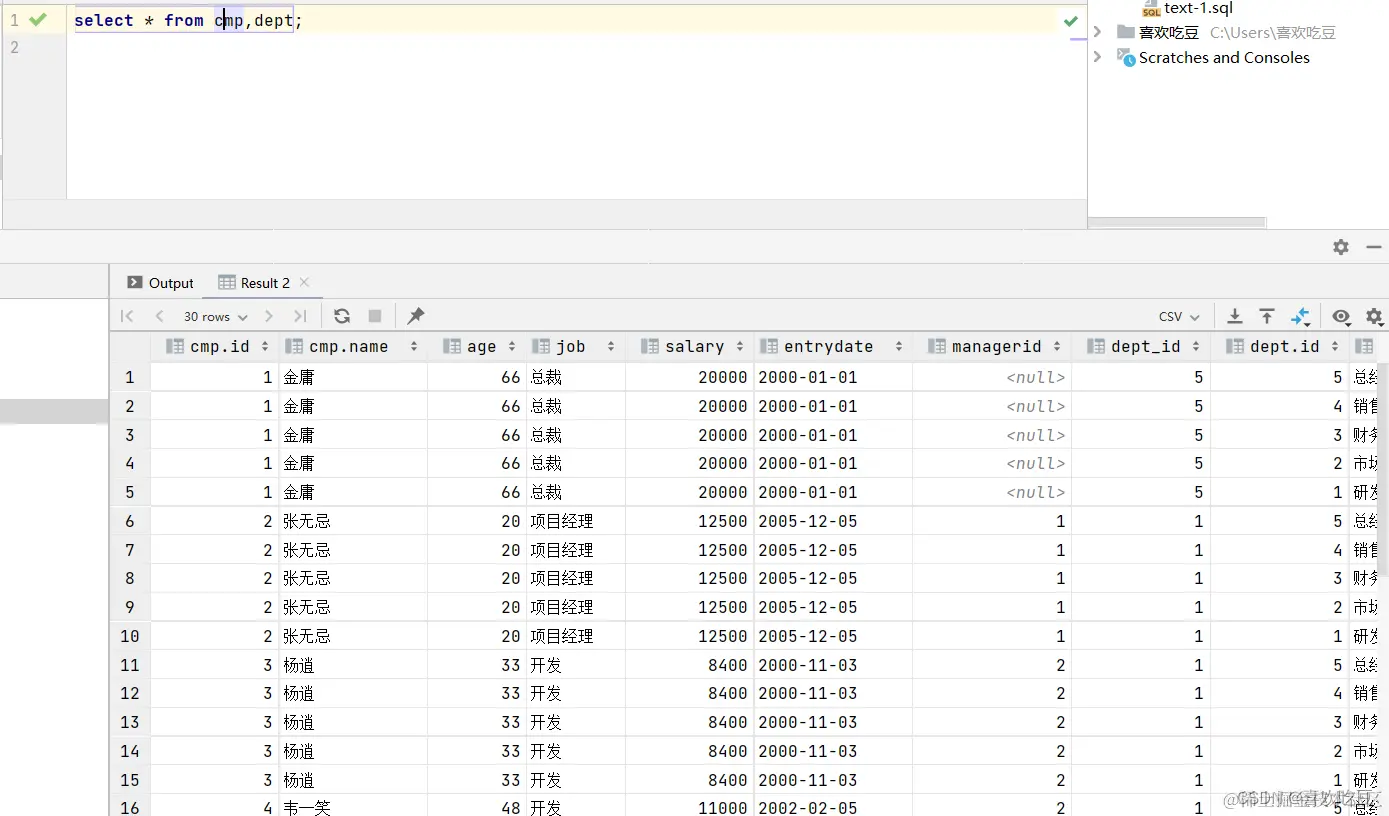Select row number 16 in grid

point(129,806)
